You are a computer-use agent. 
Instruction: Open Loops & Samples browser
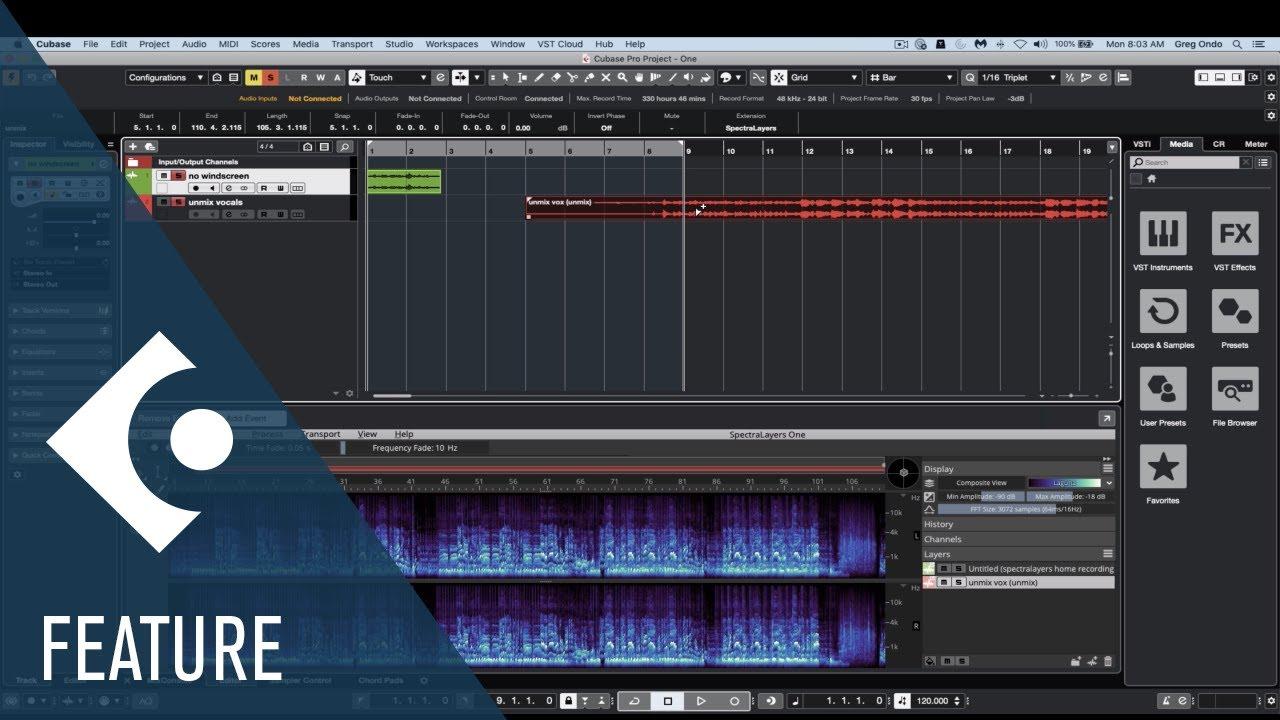[x=1163, y=312]
